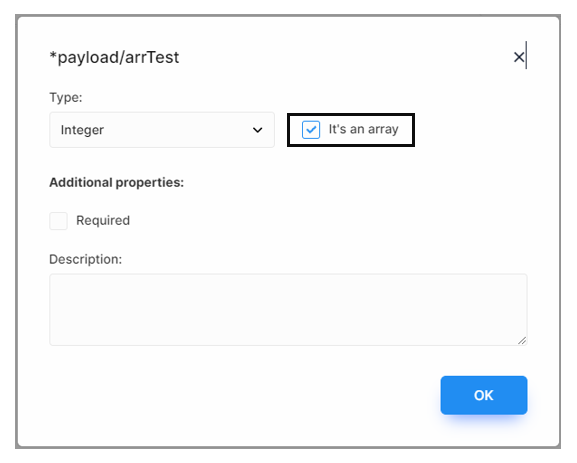577x463 pixels.
Task: Close the payload/arrTest dialog with X
Action: click(x=519, y=57)
